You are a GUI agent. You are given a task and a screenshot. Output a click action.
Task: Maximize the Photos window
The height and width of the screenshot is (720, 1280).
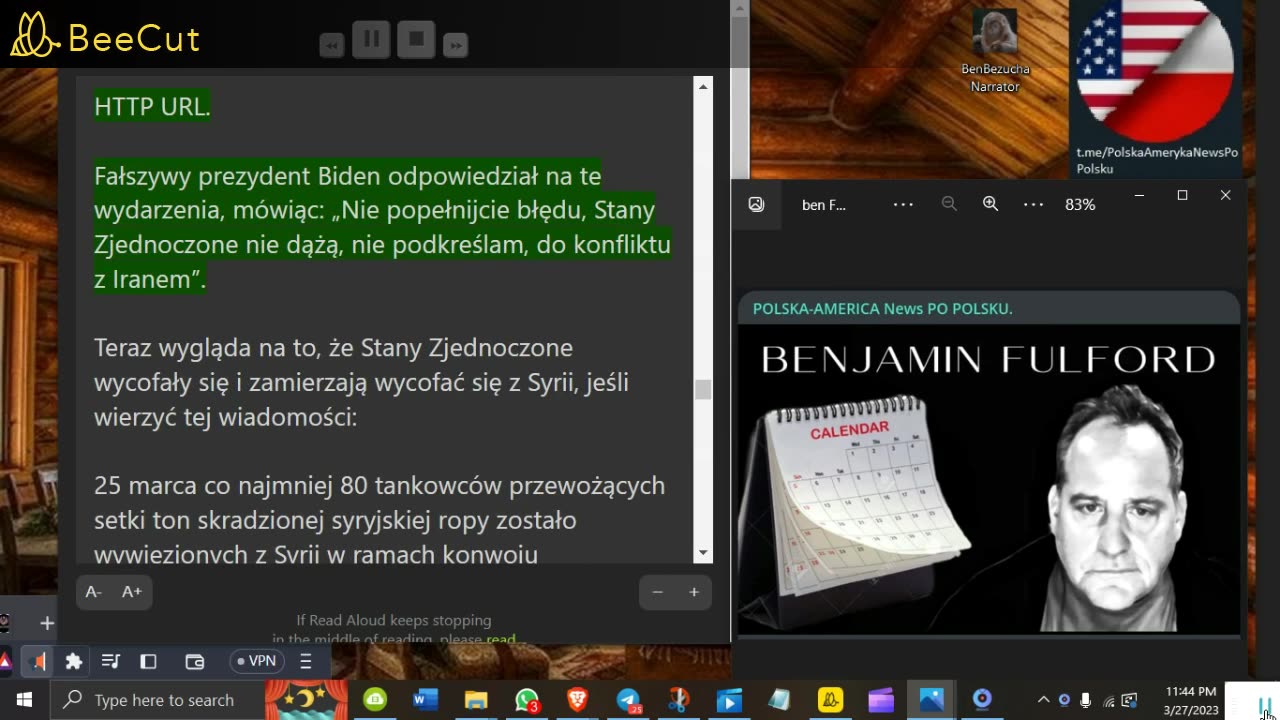(1182, 196)
